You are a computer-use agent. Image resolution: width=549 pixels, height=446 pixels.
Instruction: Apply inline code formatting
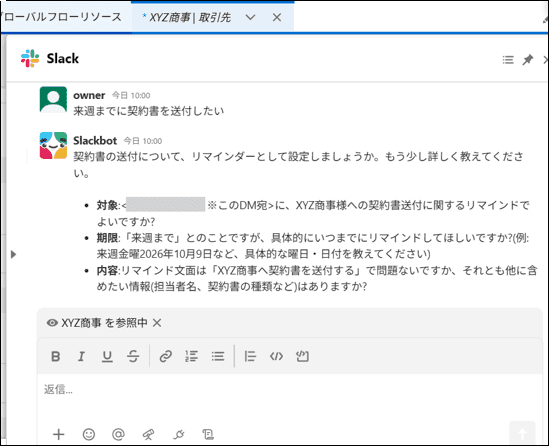point(276,356)
